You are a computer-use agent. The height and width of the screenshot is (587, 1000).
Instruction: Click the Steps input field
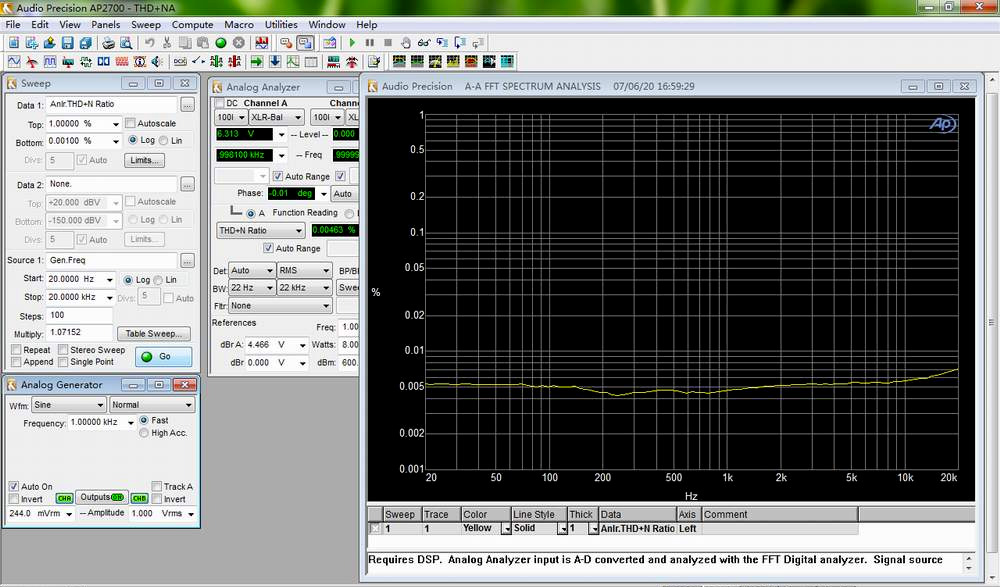click(x=79, y=315)
